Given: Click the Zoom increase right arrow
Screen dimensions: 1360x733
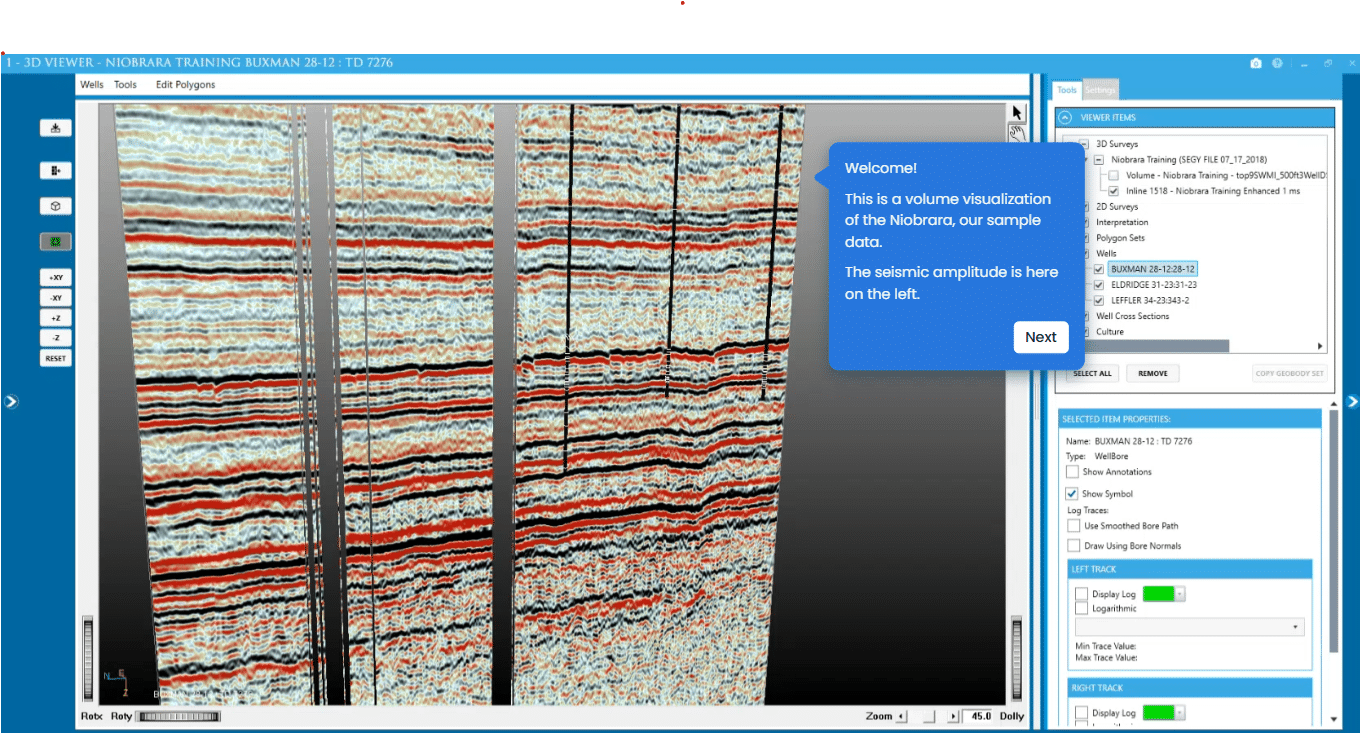Looking at the screenshot, I should (952, 716).
